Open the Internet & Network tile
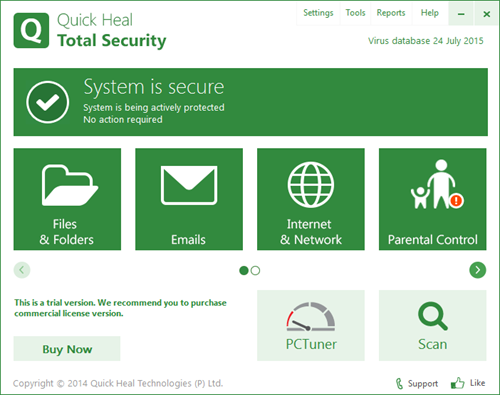Viewport: 500px width, 395px height. pyautogui.click(x=311, y=199)
